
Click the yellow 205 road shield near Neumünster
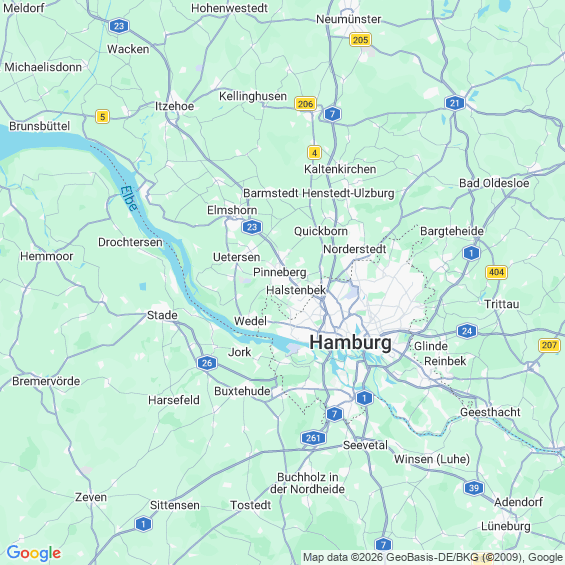point(360,40)
